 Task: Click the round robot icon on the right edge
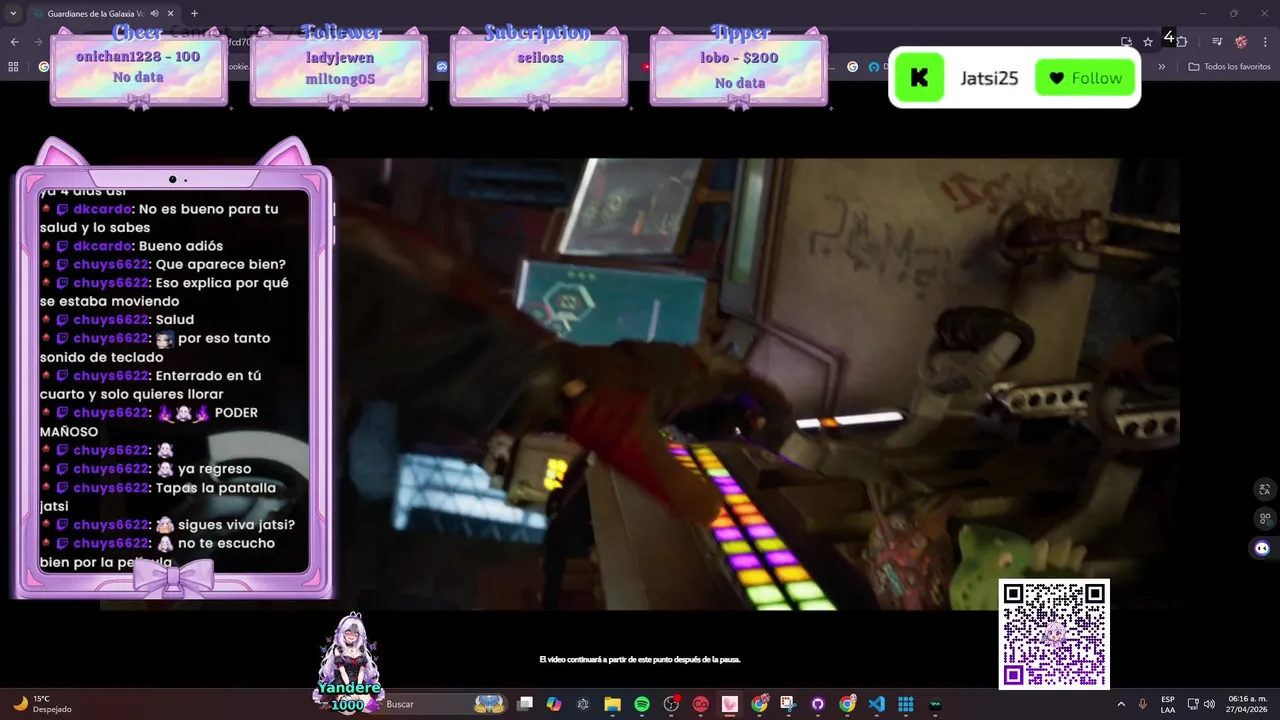click(x=1262, y=548)
